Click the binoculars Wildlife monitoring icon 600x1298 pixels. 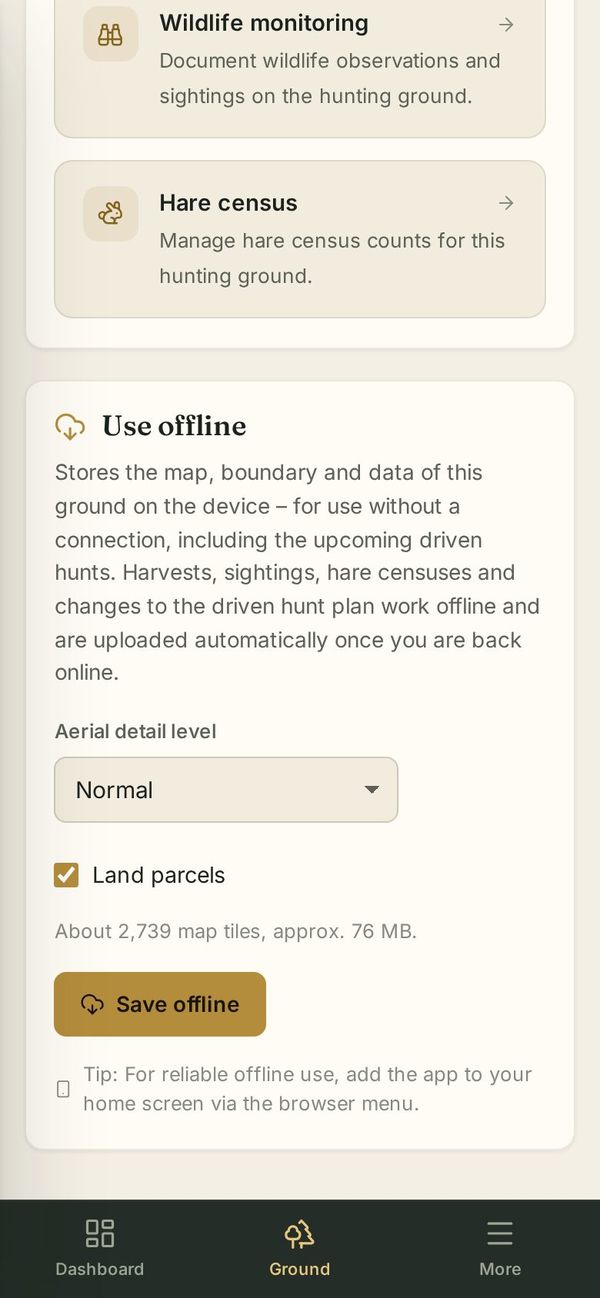coord(110,34)
